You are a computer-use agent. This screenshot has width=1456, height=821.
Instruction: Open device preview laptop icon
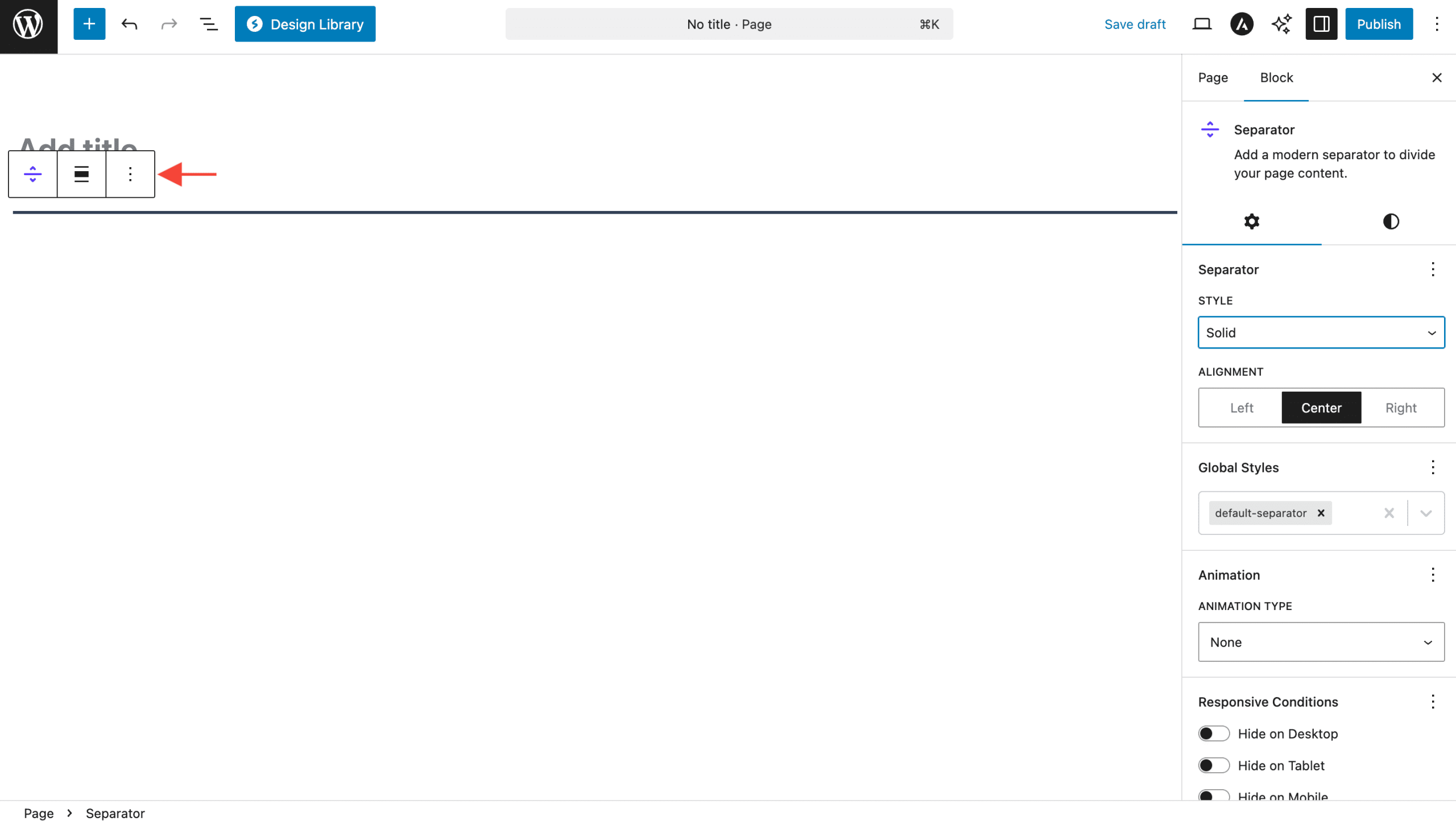1202,24
